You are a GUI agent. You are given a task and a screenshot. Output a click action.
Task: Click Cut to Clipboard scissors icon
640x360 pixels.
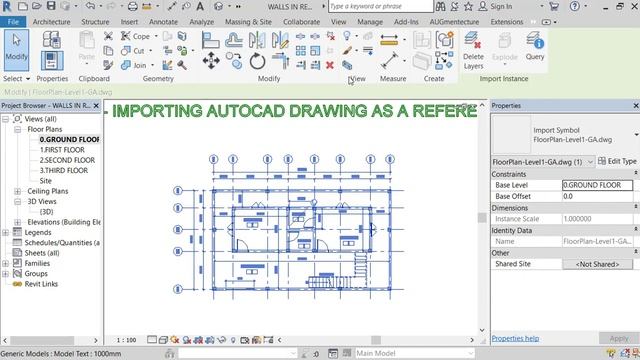click(108, 36)
